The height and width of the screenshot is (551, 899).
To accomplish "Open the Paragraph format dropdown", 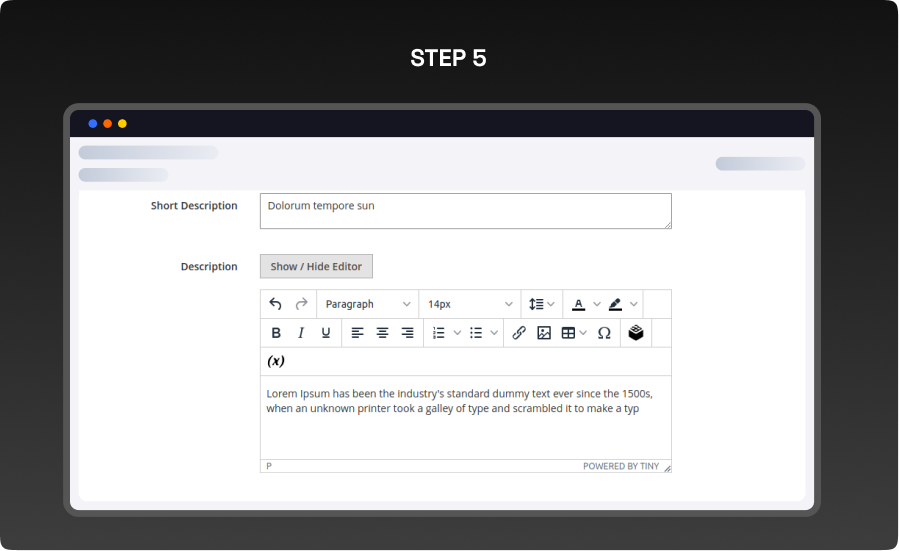I will pyautogui.click(x=367, y=304).
